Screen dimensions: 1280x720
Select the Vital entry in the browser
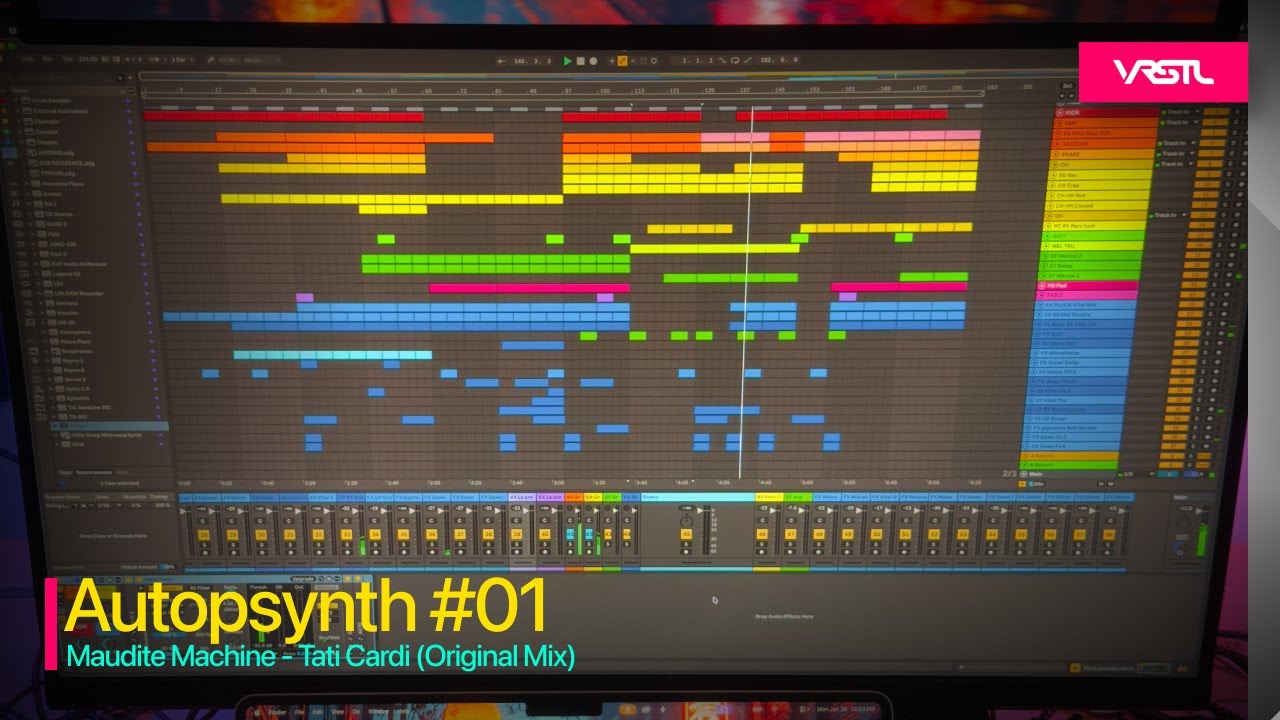point(77,443)
